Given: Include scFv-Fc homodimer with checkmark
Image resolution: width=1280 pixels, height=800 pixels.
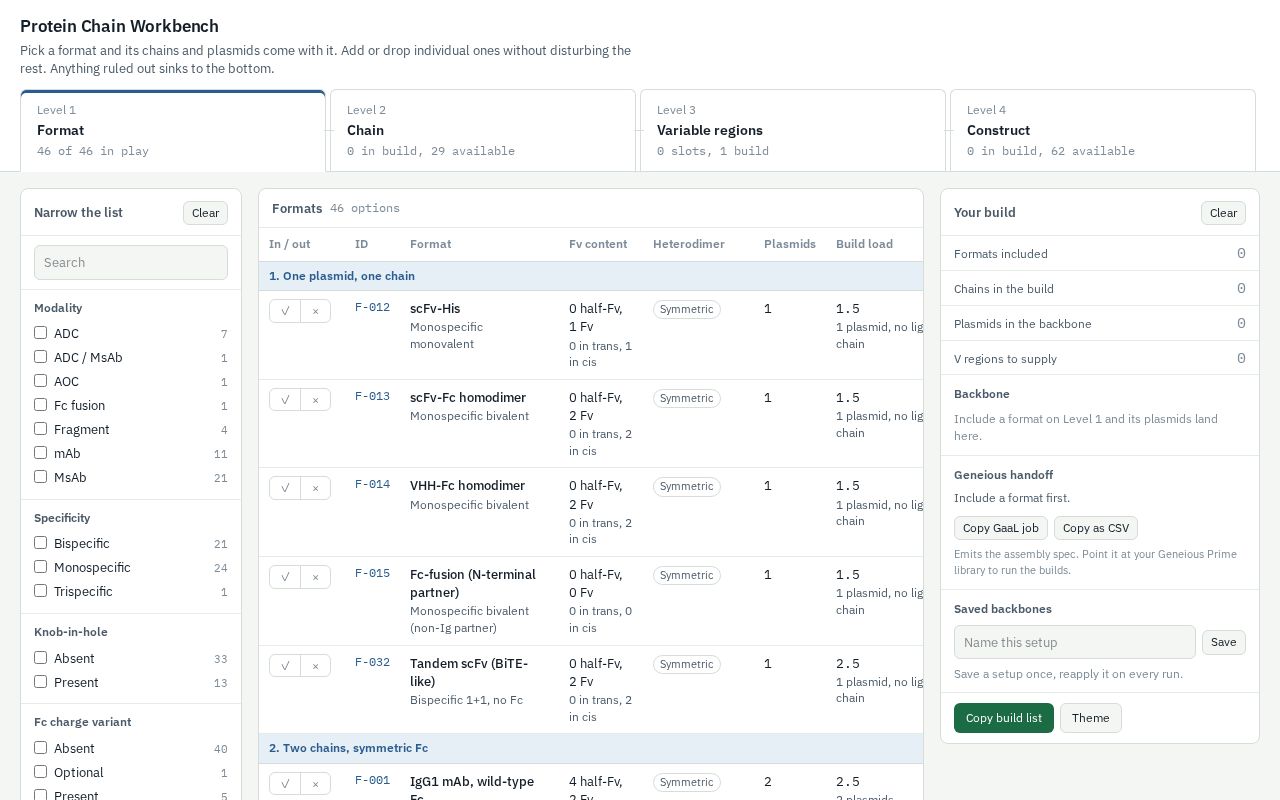Looking at the screenshot, I should [x=285, y=400].
